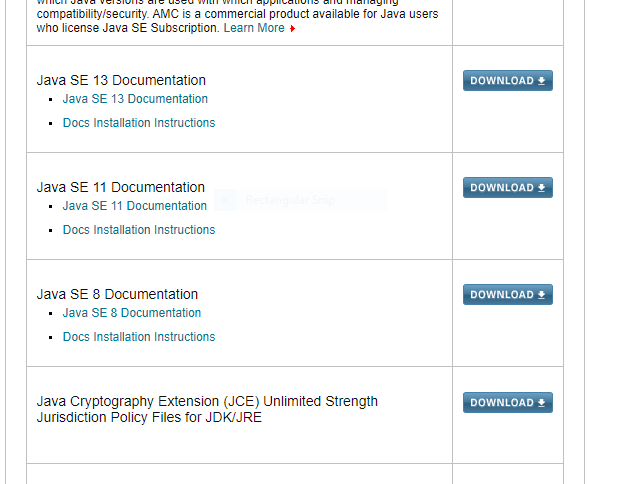Open the Learn More link
The image size is (634, 484).
point(254,28)
